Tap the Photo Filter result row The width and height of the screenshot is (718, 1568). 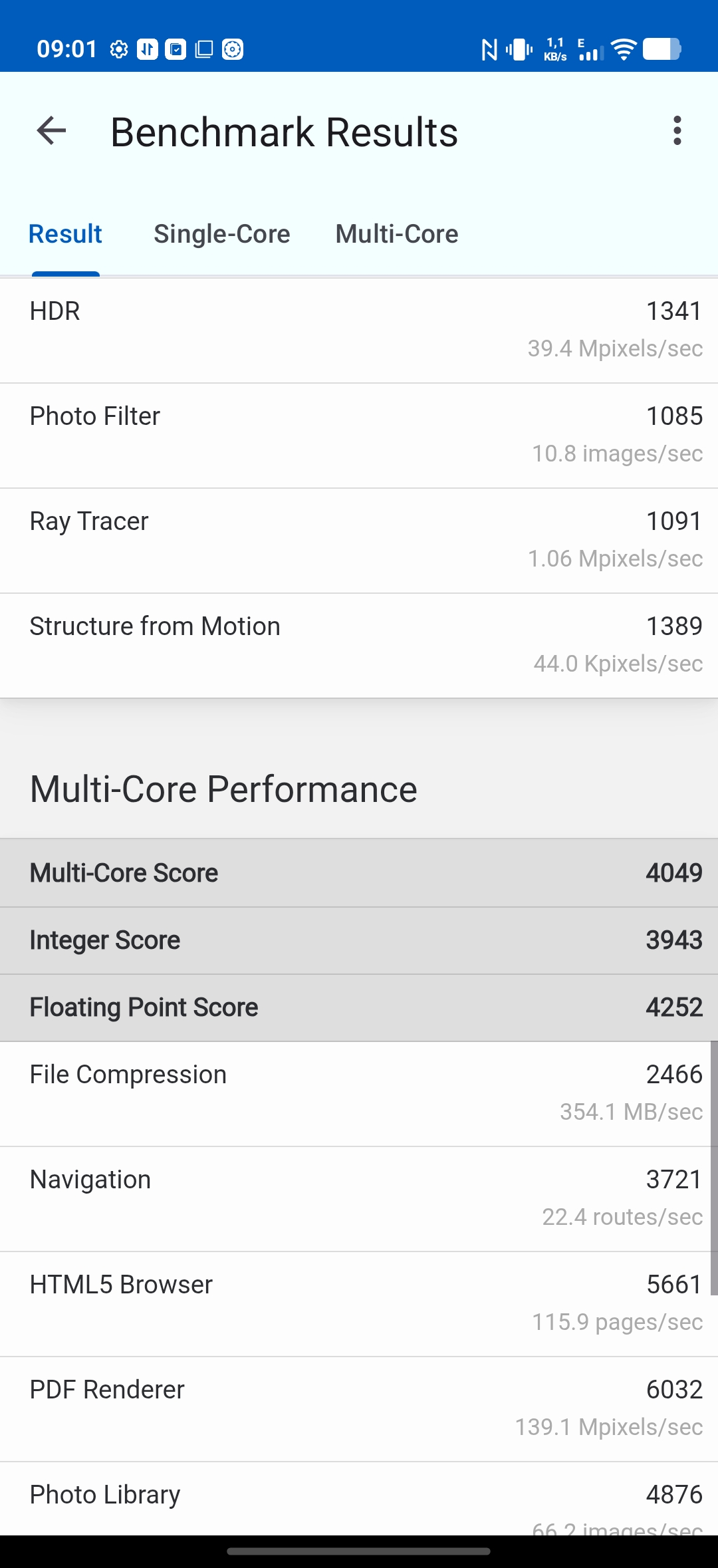pos(359,436)
